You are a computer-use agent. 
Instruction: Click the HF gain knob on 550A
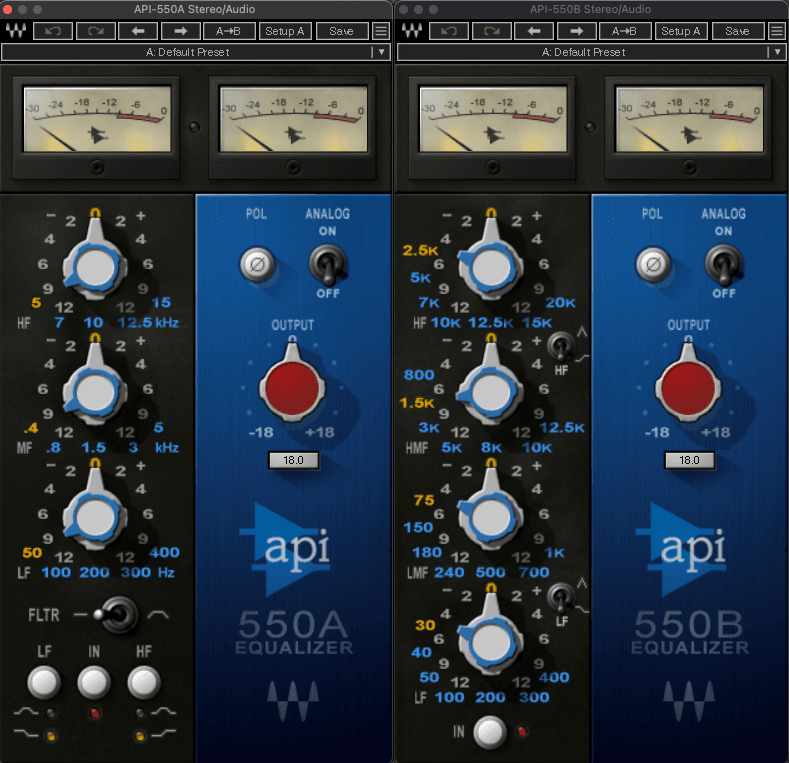(x=95, y=267)
